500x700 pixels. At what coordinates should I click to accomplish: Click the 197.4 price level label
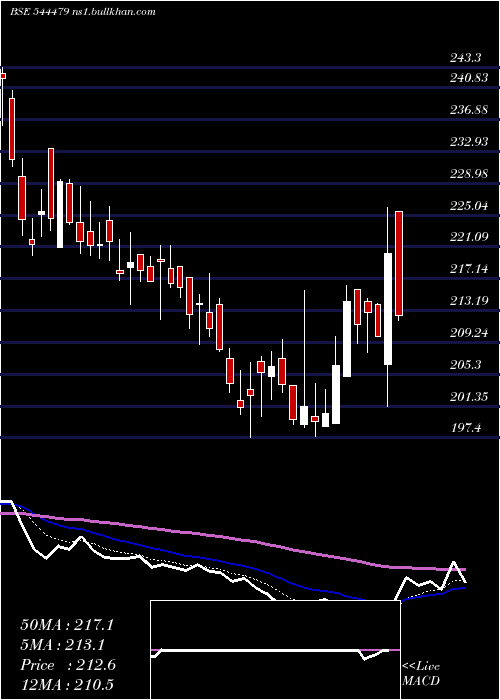tap(465, 428)
